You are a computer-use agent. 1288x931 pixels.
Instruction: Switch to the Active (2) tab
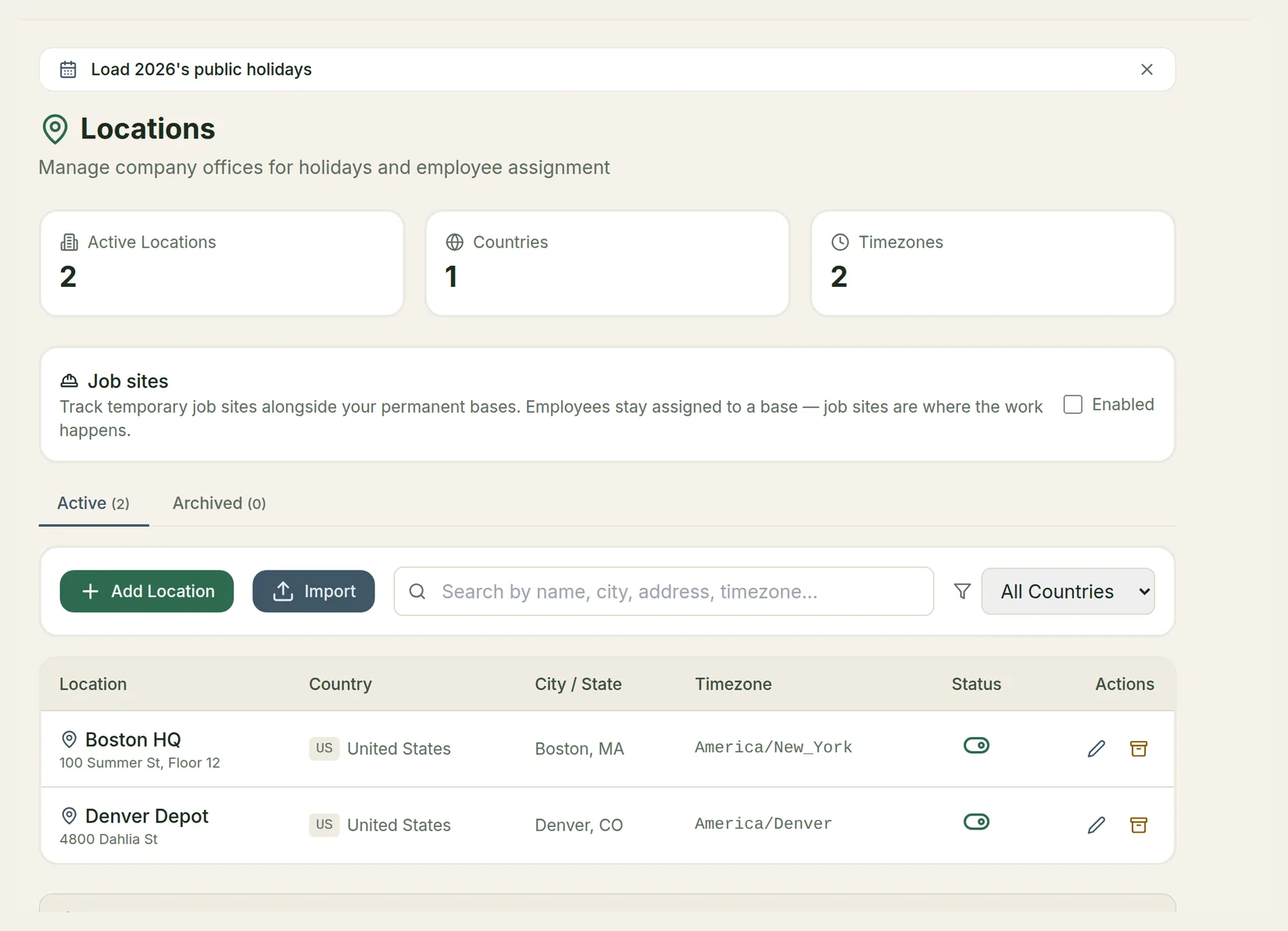point(93,503)
